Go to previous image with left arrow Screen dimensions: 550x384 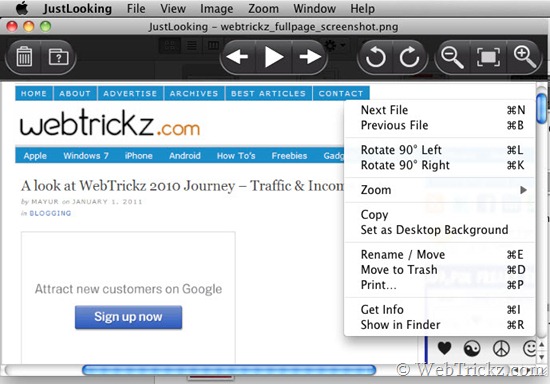(x=237, y=57)
